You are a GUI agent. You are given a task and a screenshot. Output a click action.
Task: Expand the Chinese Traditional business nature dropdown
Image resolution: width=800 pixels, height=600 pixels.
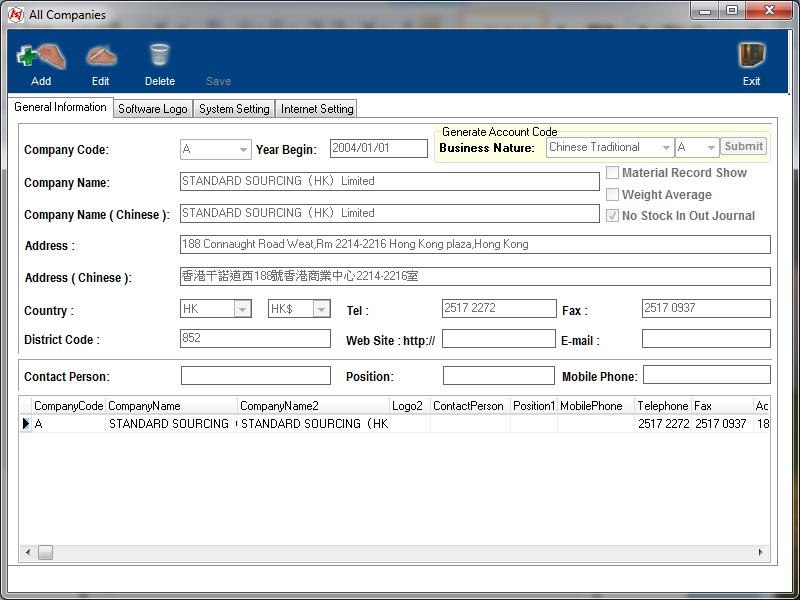click(666, 147)
